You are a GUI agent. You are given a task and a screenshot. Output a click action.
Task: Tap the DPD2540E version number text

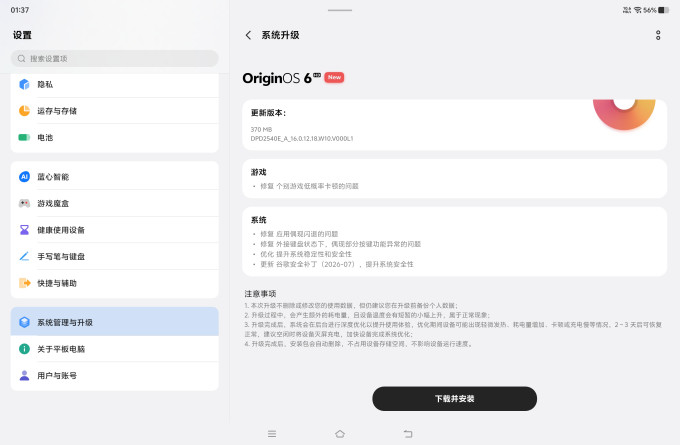coord(302,138)
